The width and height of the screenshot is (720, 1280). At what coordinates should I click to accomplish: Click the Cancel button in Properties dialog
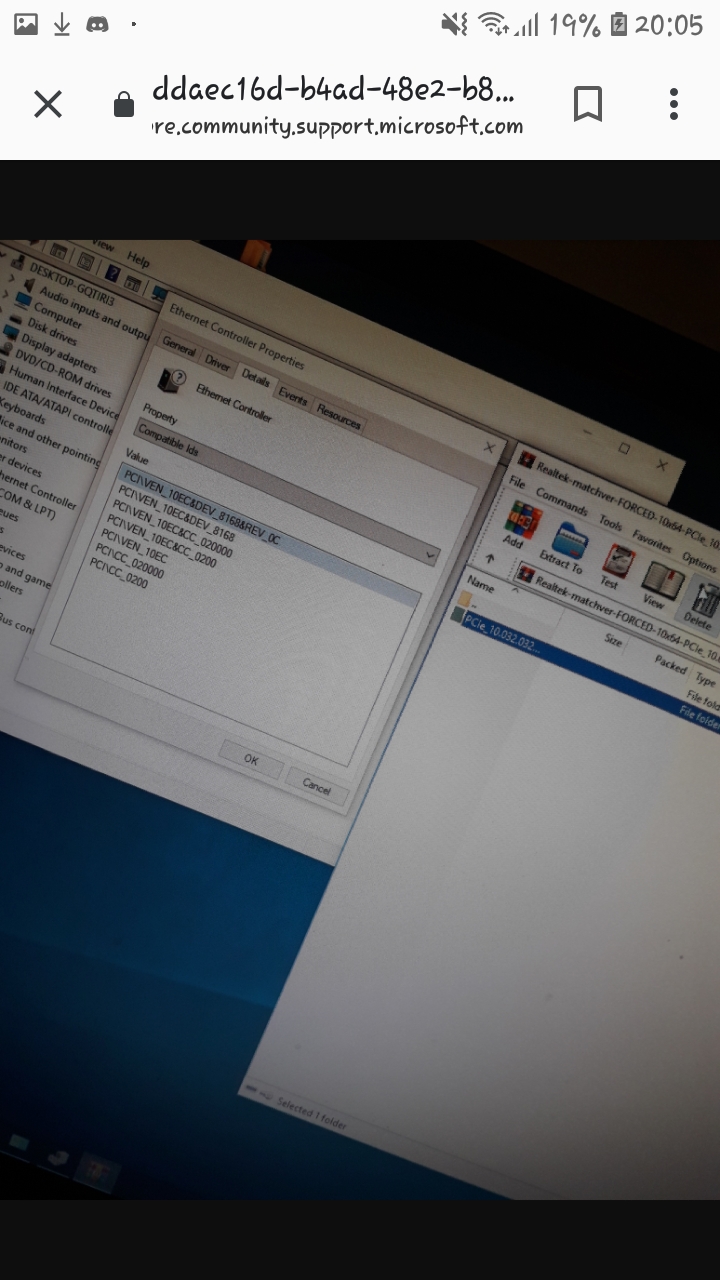[x=317, y=787]
